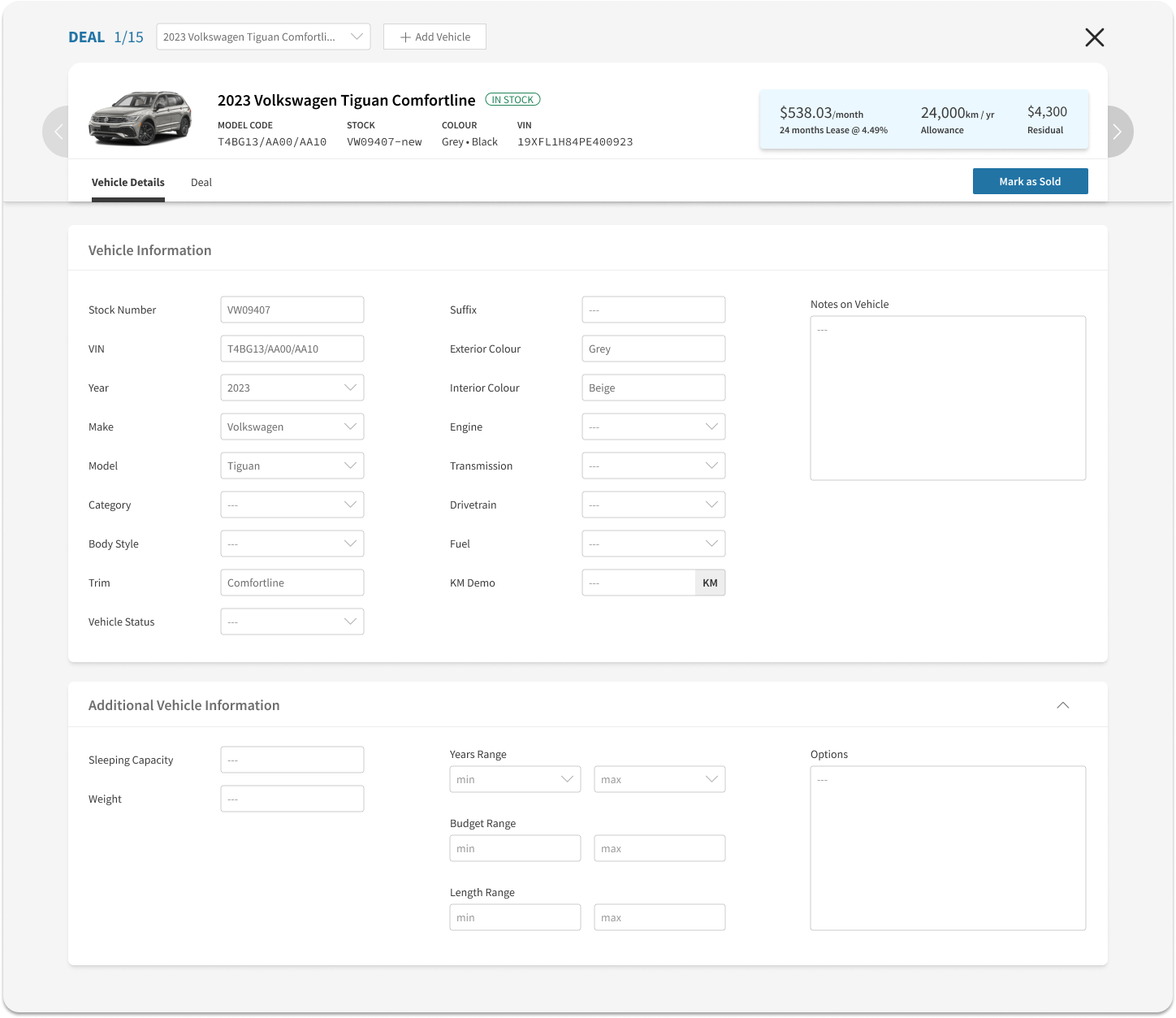This screenshot has height=1018, width=1176.
Task: Switch to the Deal tab
Action: point(201,182)
